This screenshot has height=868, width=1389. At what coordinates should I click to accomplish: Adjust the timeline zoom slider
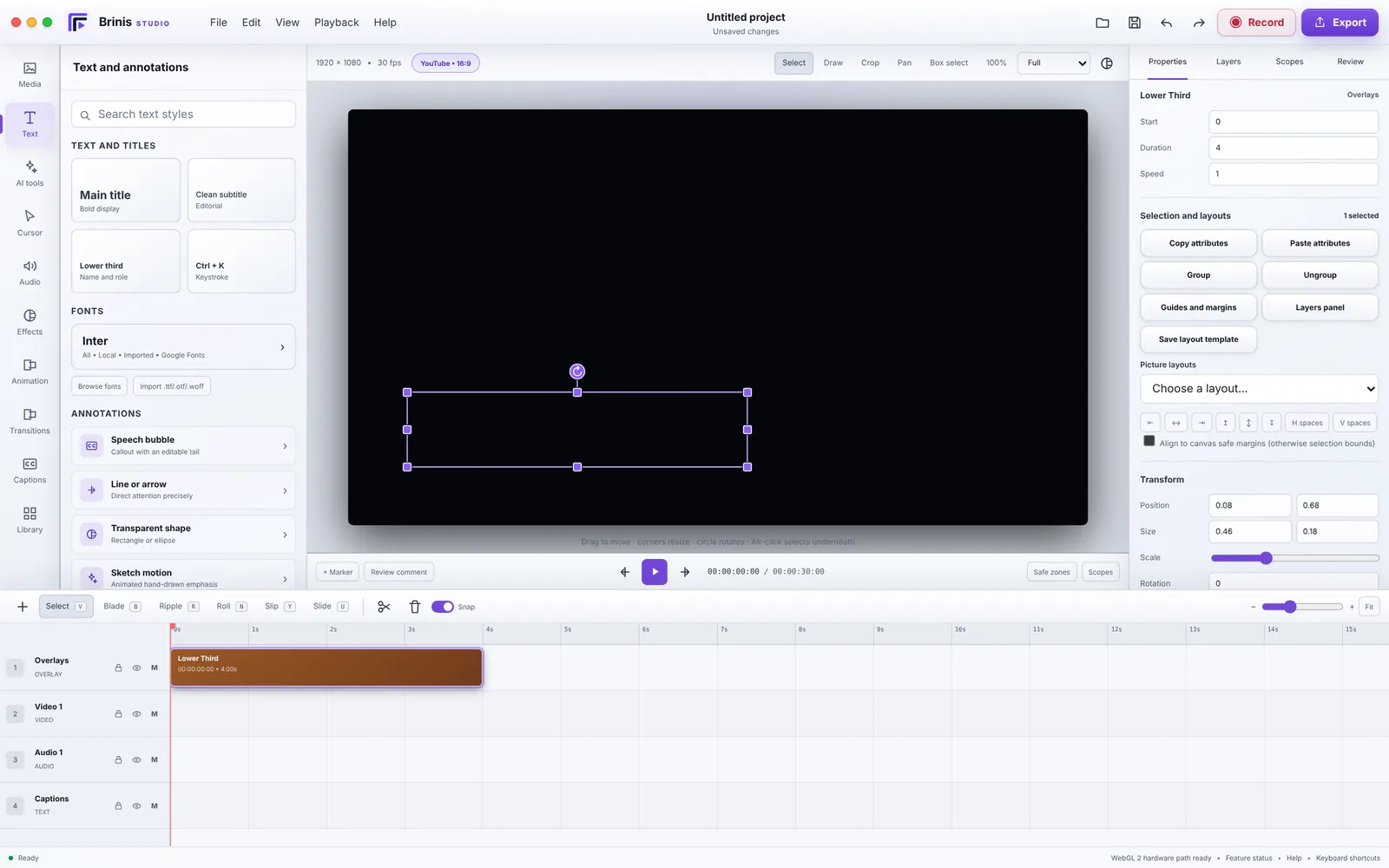[x=1302, y=607]
